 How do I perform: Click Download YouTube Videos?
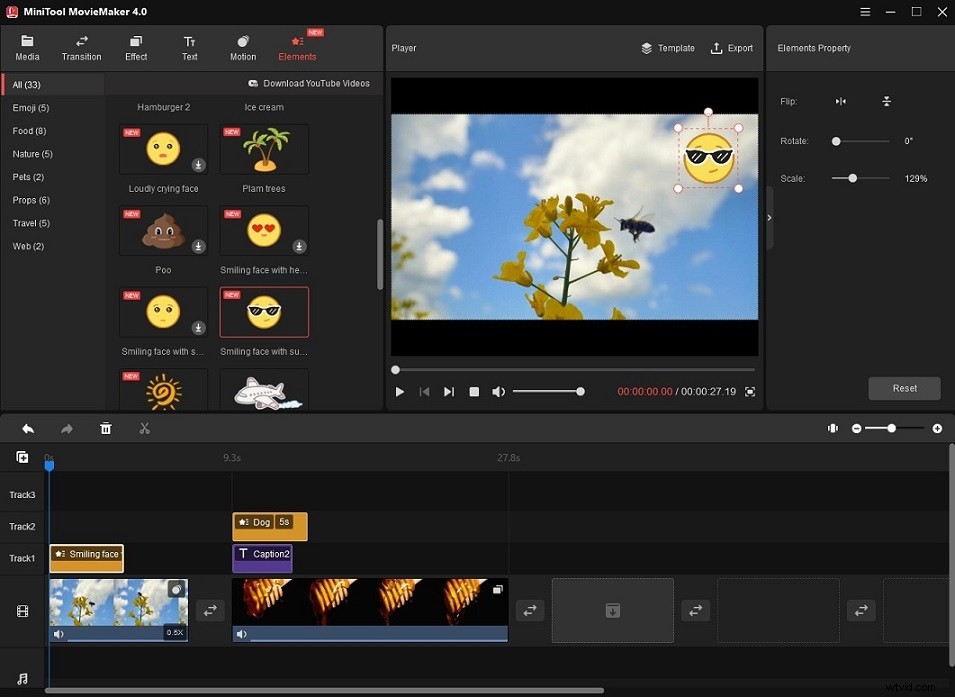310,84
